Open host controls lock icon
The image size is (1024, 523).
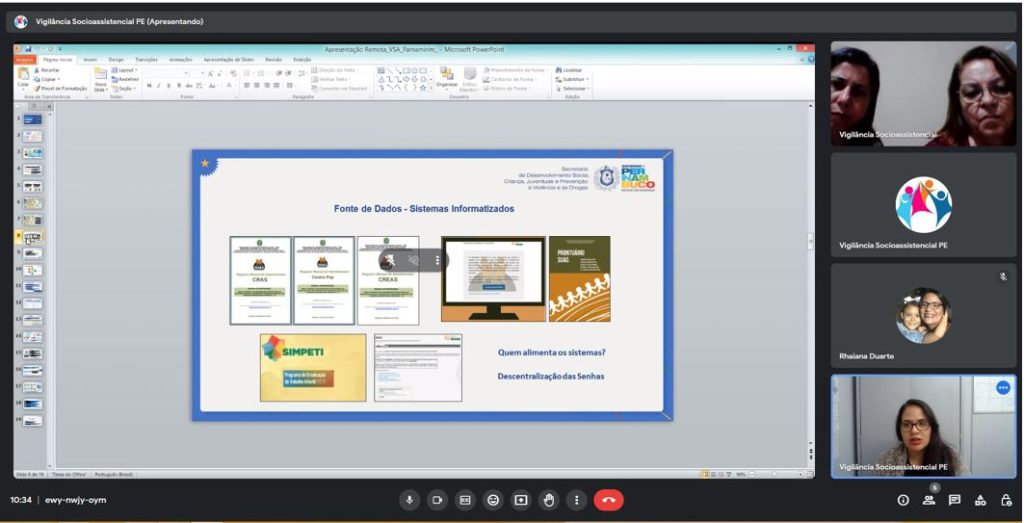[x=1006, y=500]
